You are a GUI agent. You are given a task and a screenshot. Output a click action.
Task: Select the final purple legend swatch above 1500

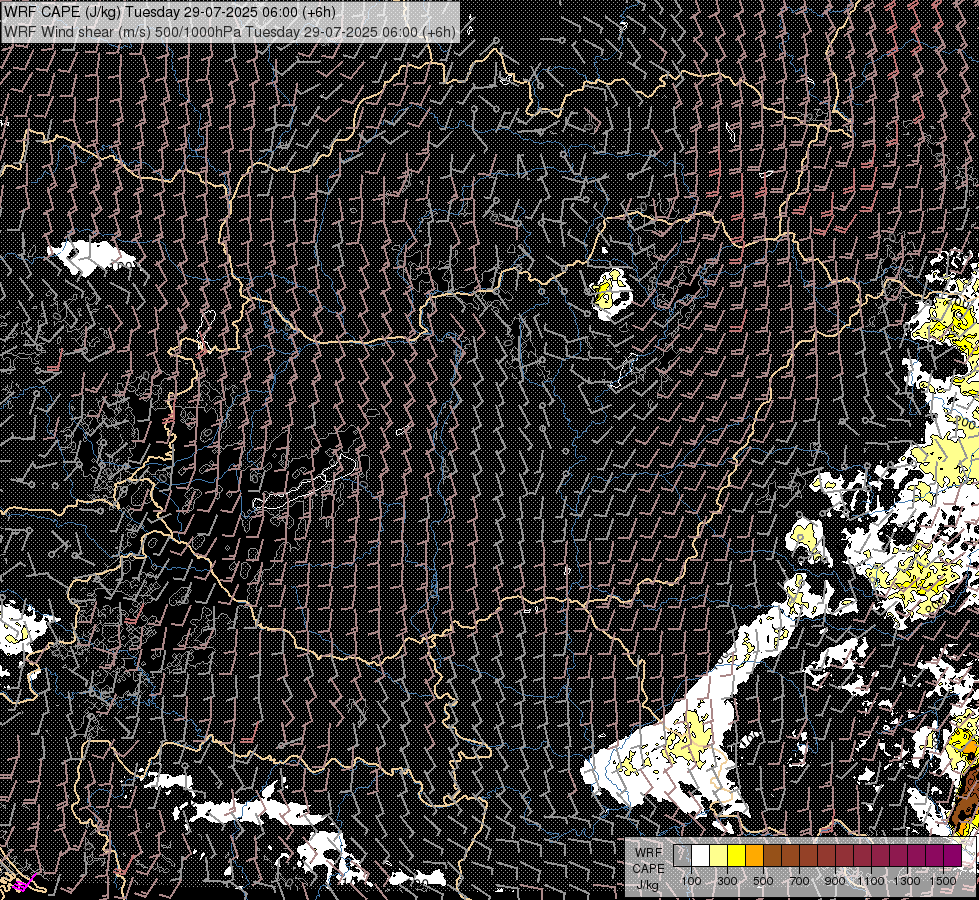pyautogui.click(x=953, y=855)
